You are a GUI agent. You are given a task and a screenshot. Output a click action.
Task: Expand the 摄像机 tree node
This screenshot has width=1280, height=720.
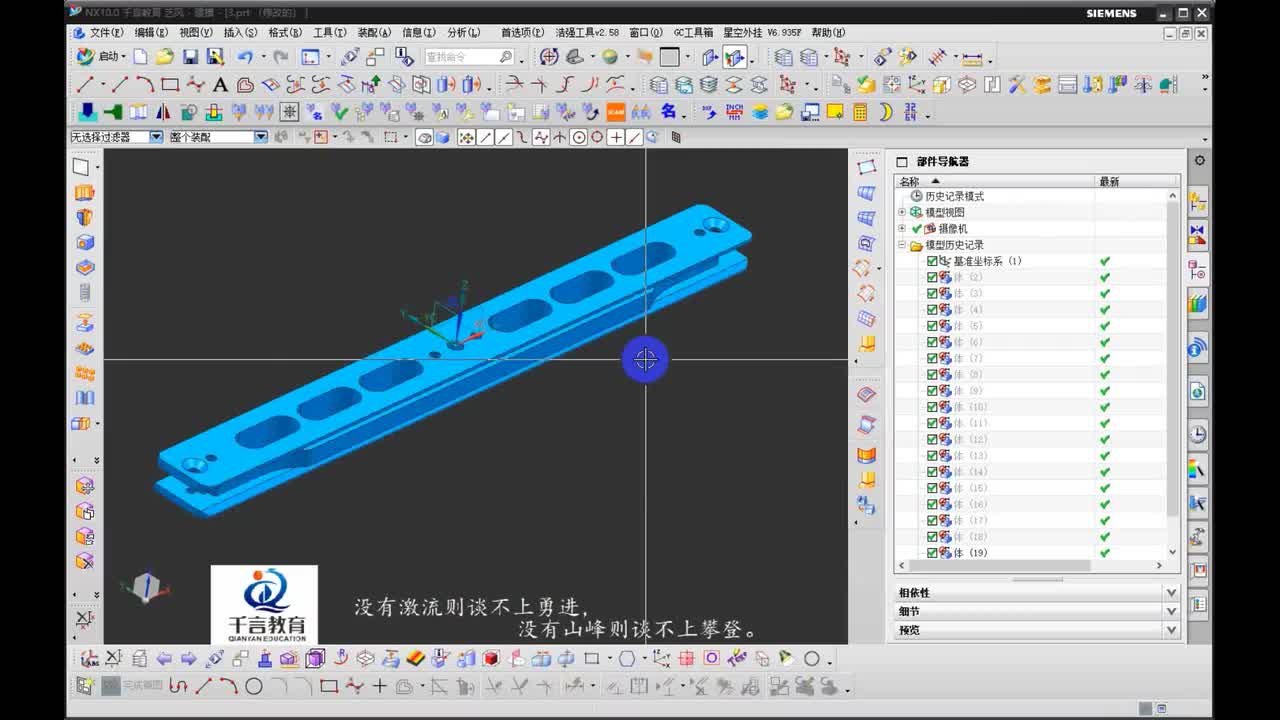point(902,228)
